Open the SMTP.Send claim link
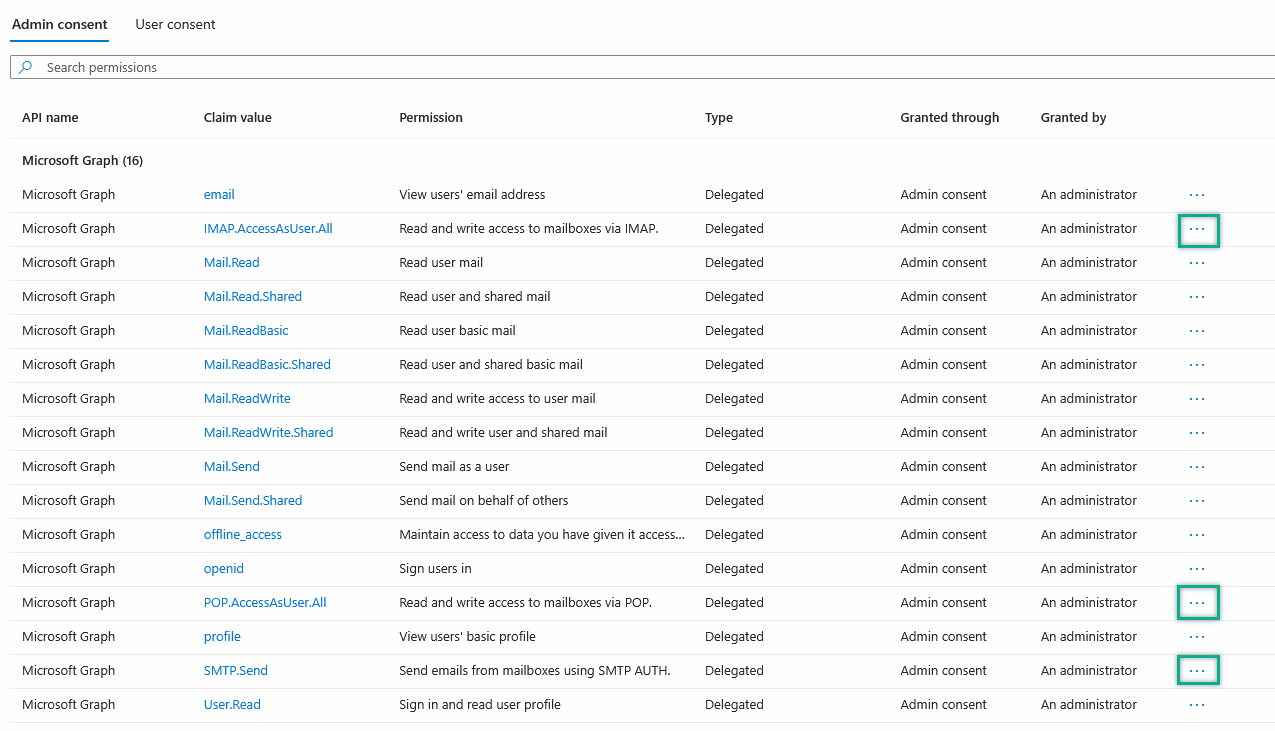1275x731 pixels. [236, 670]
